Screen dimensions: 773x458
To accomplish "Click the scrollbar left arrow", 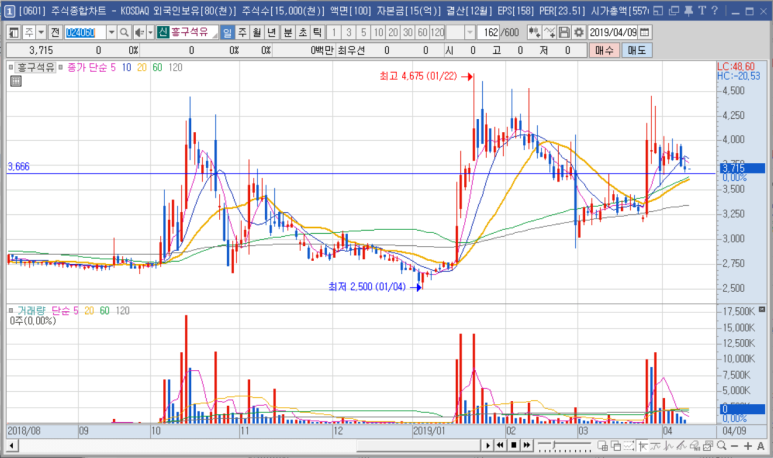I will click(x=12, y=446).
